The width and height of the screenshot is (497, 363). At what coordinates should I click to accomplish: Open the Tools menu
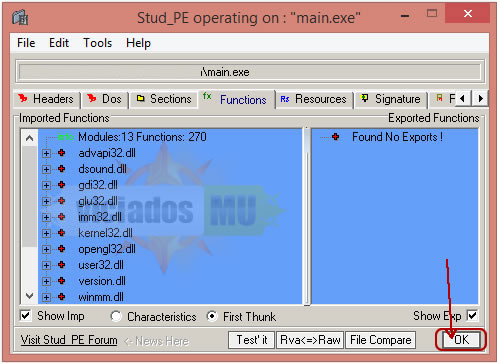coord(98,43)
